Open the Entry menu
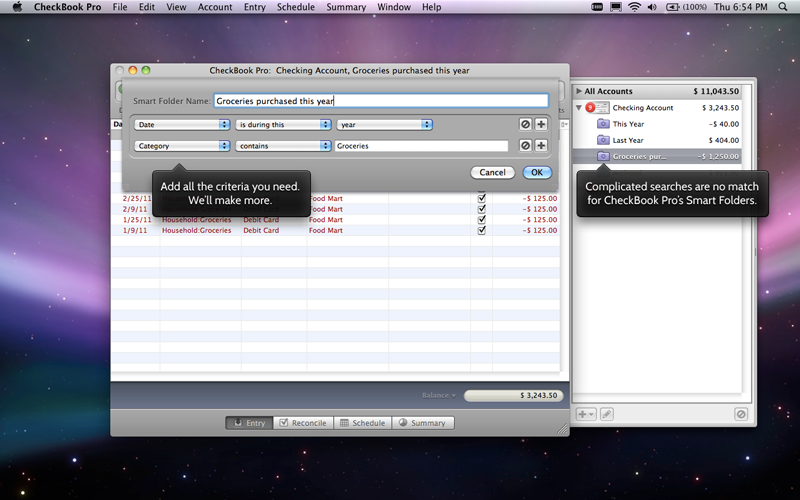This screenshot has width=800, height=500. [x=255, y=7]
